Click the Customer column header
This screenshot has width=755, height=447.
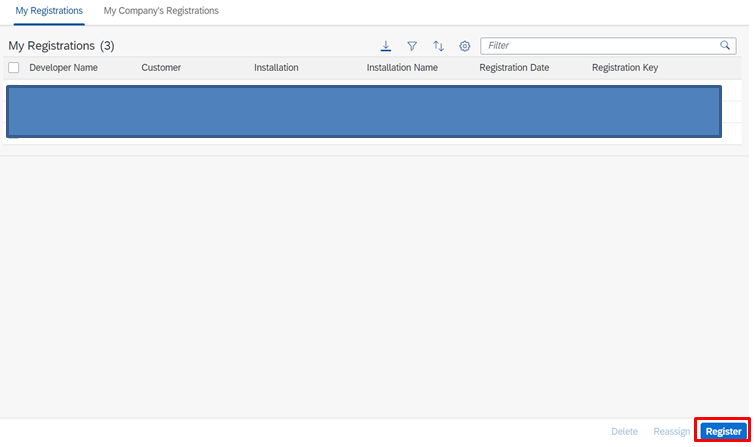pos(161,67)
